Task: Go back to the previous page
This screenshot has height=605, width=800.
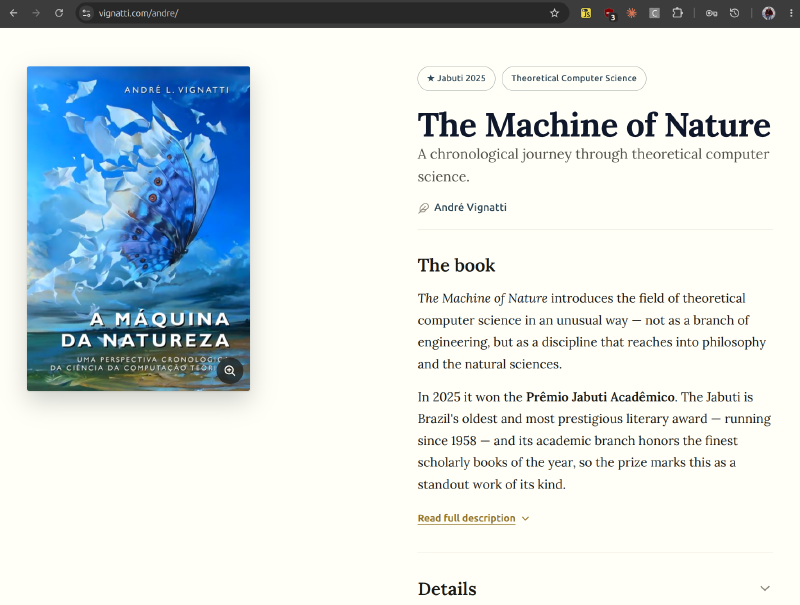Action: [14, 13]
